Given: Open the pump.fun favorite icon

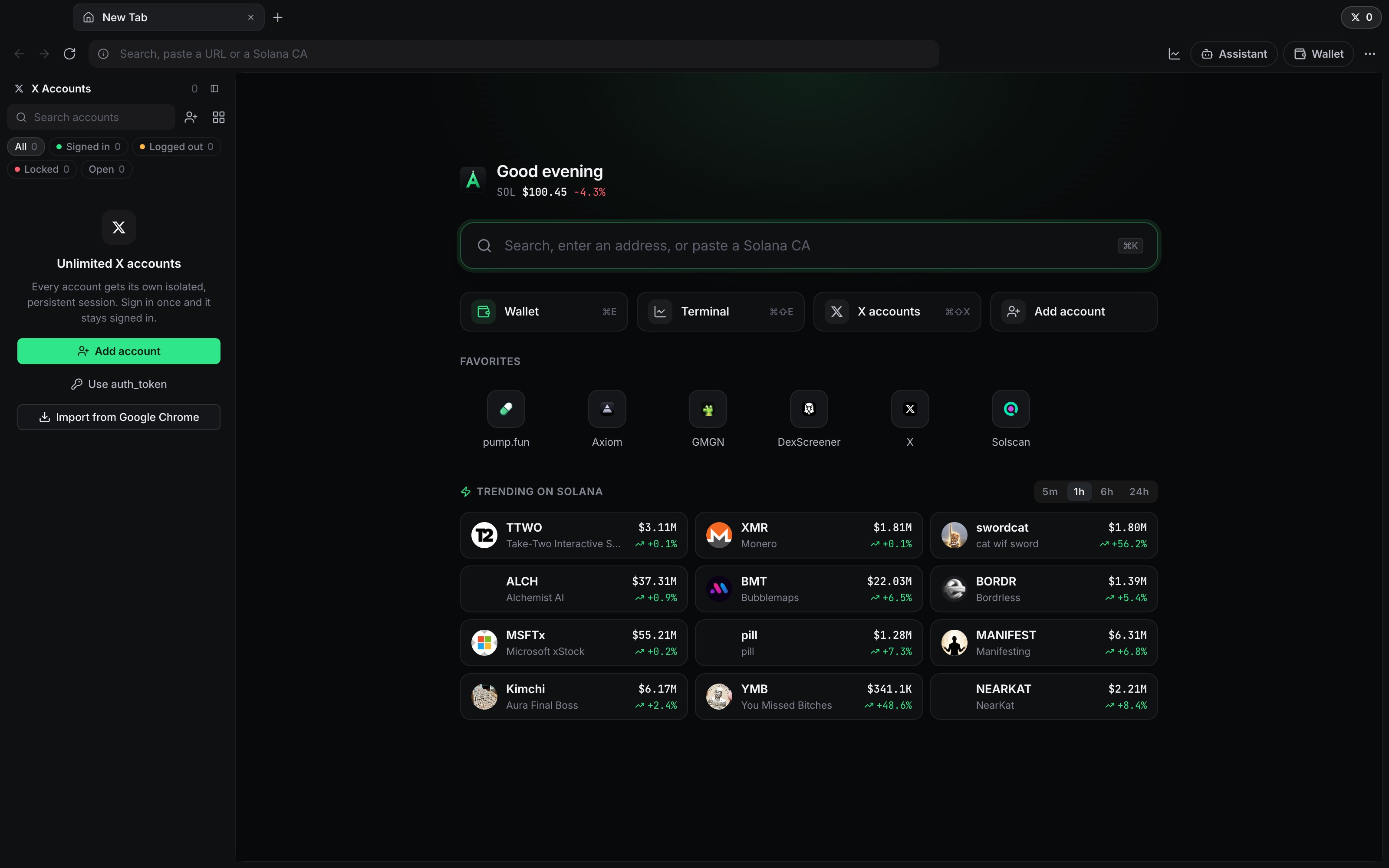Looking at the screenshot, I should pyautogui.click(x=506, y=409).
